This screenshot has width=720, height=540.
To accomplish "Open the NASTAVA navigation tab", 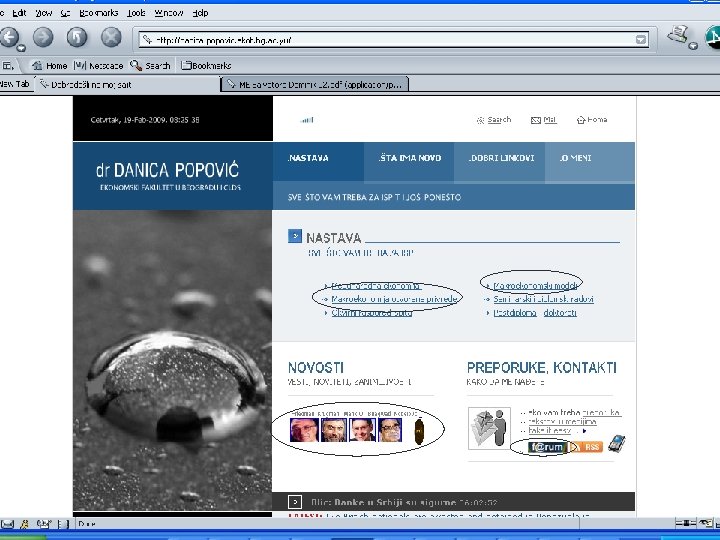I will point(318,162).
